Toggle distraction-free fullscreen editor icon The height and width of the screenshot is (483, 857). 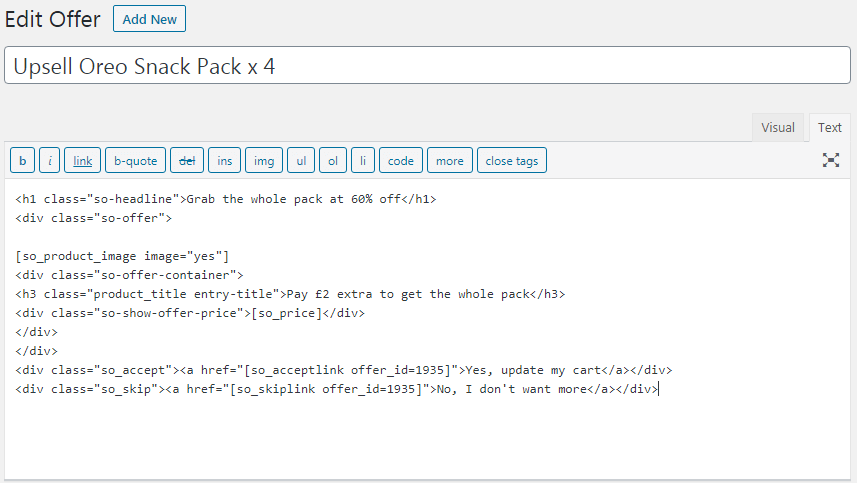pyautogui.click(x=830, y=160)
